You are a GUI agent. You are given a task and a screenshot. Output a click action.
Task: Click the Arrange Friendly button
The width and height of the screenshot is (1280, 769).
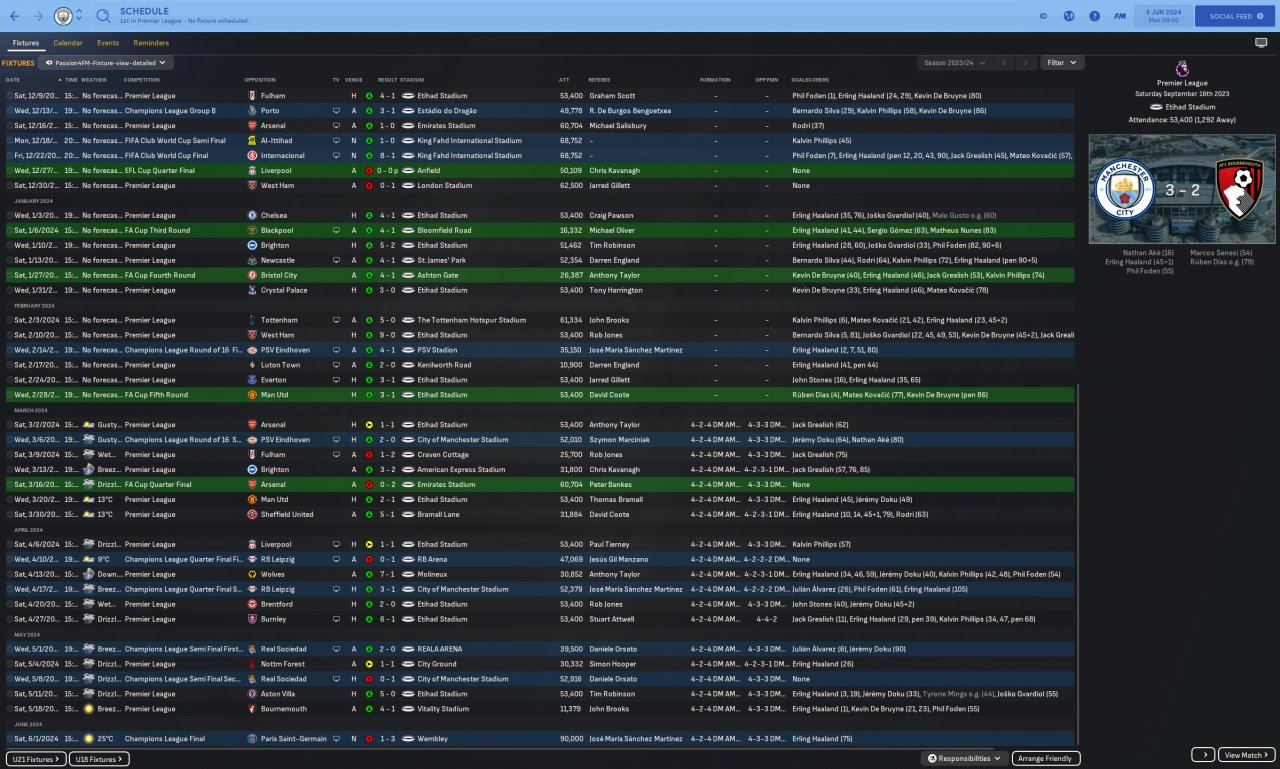pyautogui.click(x=1046, y=758)
